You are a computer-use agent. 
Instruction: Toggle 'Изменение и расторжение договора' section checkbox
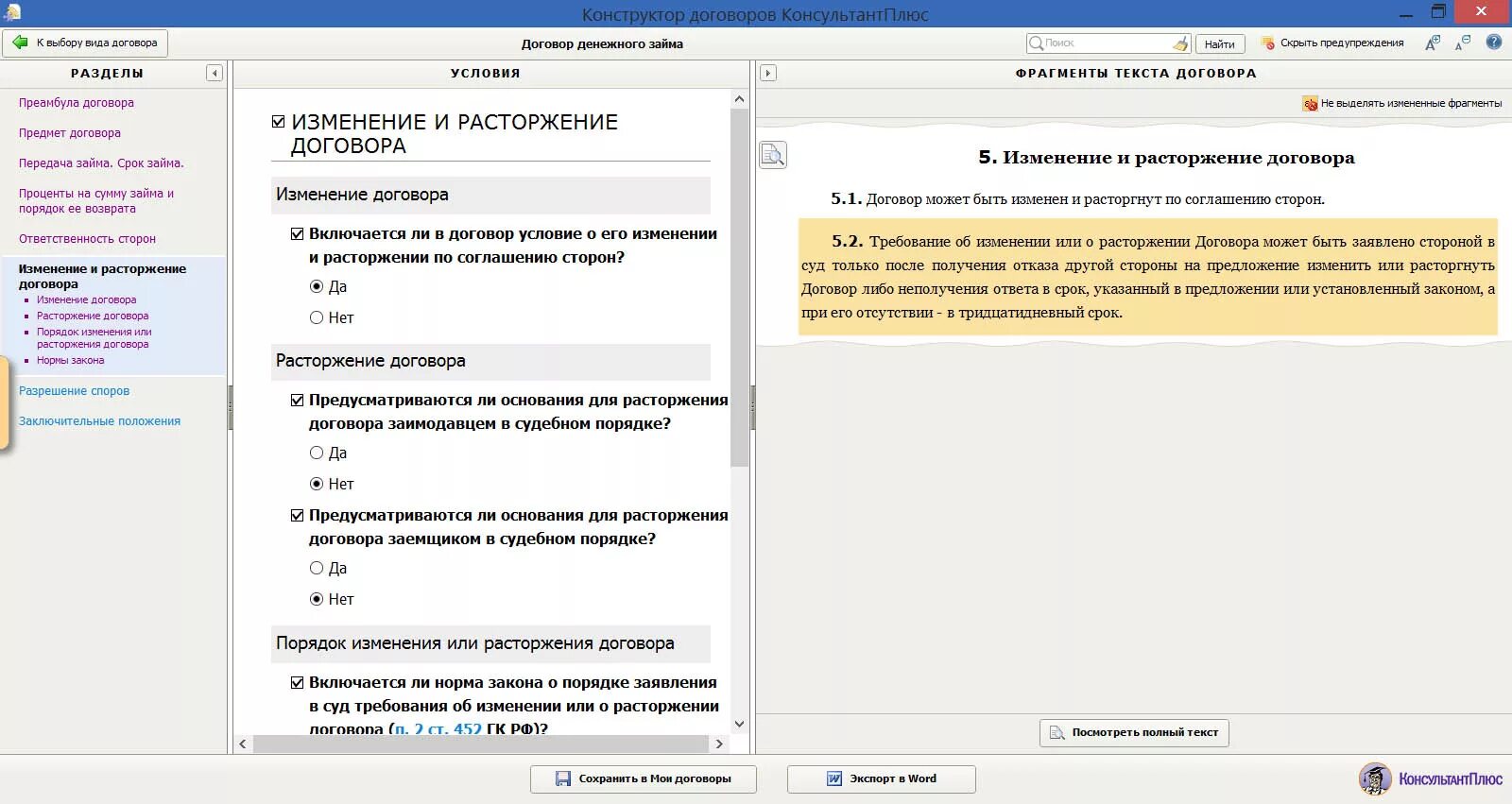(x=279, y=122)
